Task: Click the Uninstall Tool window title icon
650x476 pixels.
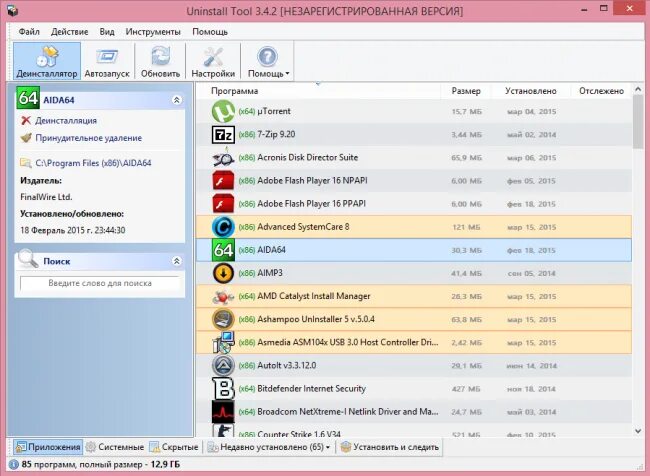Action: point(12,10)
